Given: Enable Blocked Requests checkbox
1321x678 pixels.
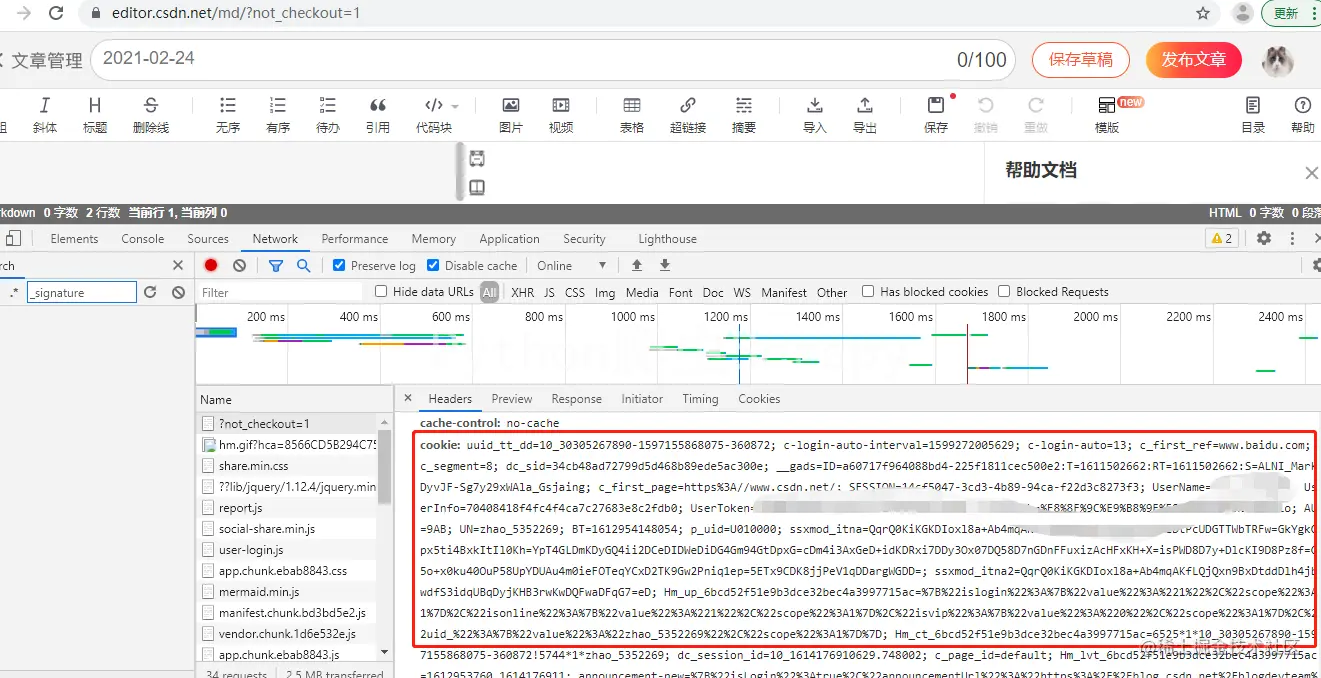Looking at the screenshot, I should point(1004,292).
